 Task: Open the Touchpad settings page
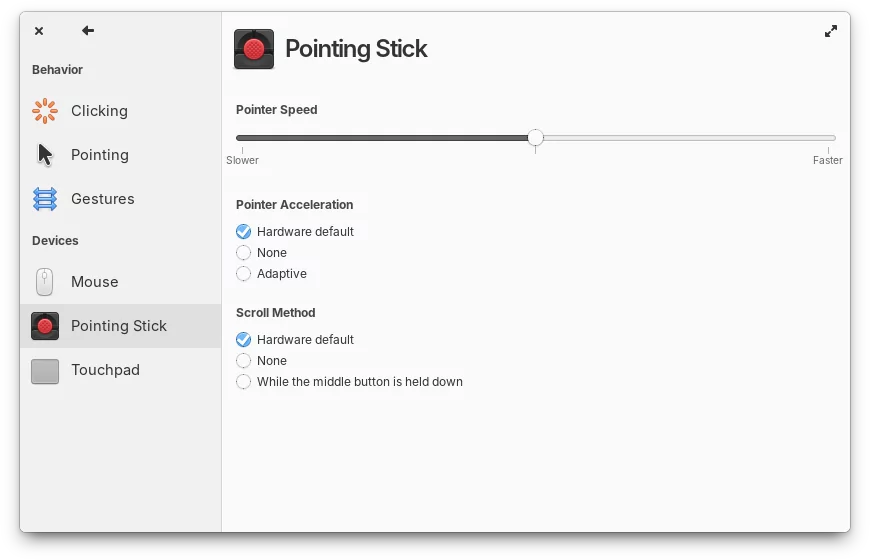105,370
